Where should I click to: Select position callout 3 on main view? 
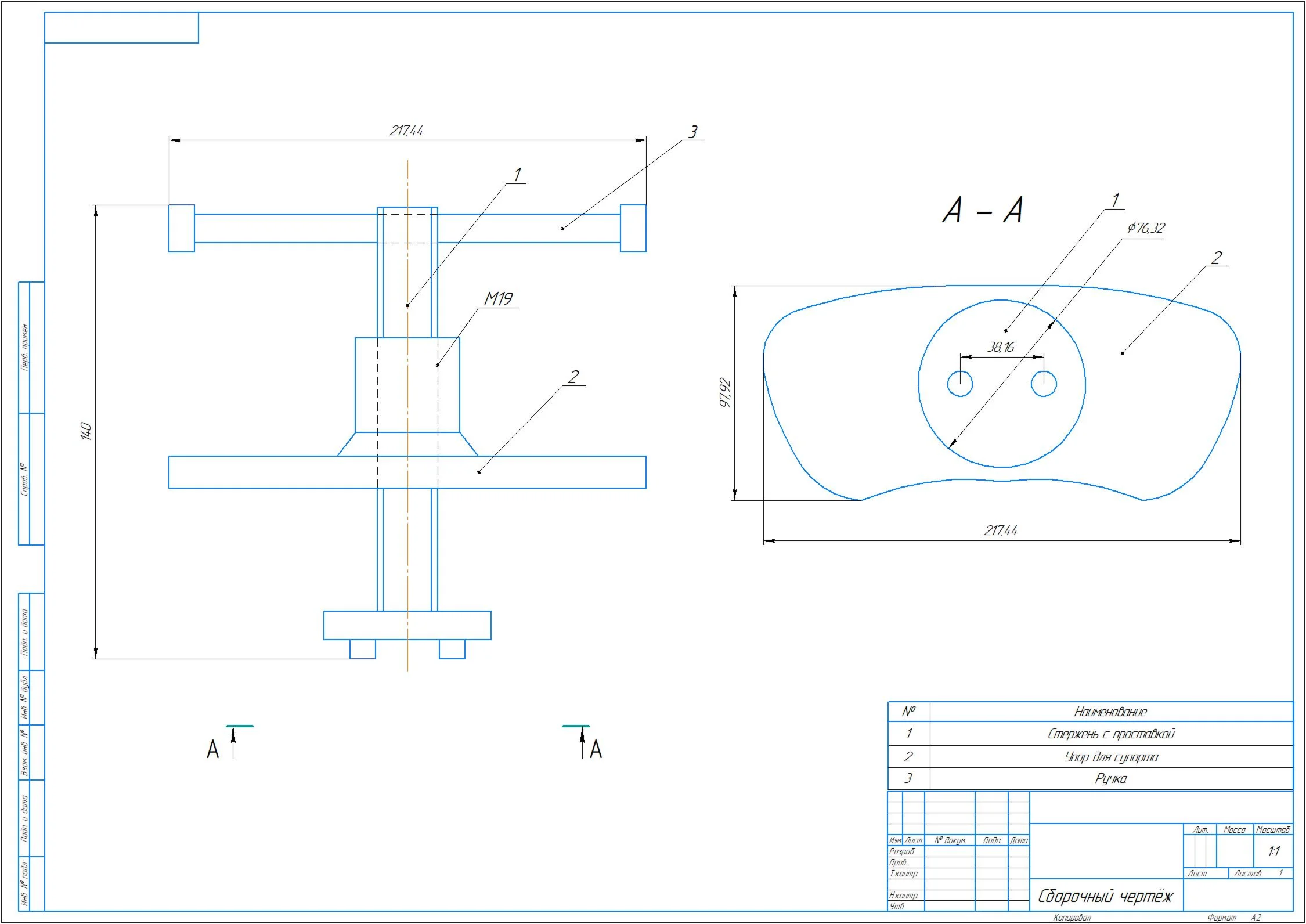692,132
